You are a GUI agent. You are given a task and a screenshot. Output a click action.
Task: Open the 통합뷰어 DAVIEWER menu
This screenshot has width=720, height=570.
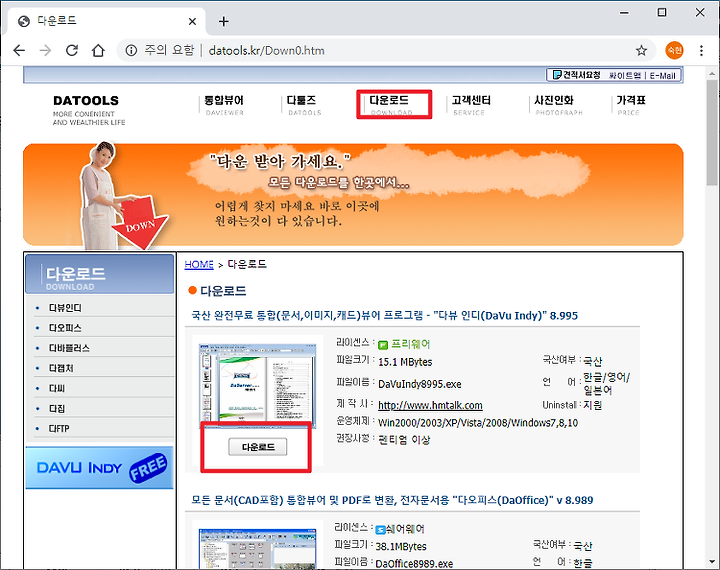[224, 105]
